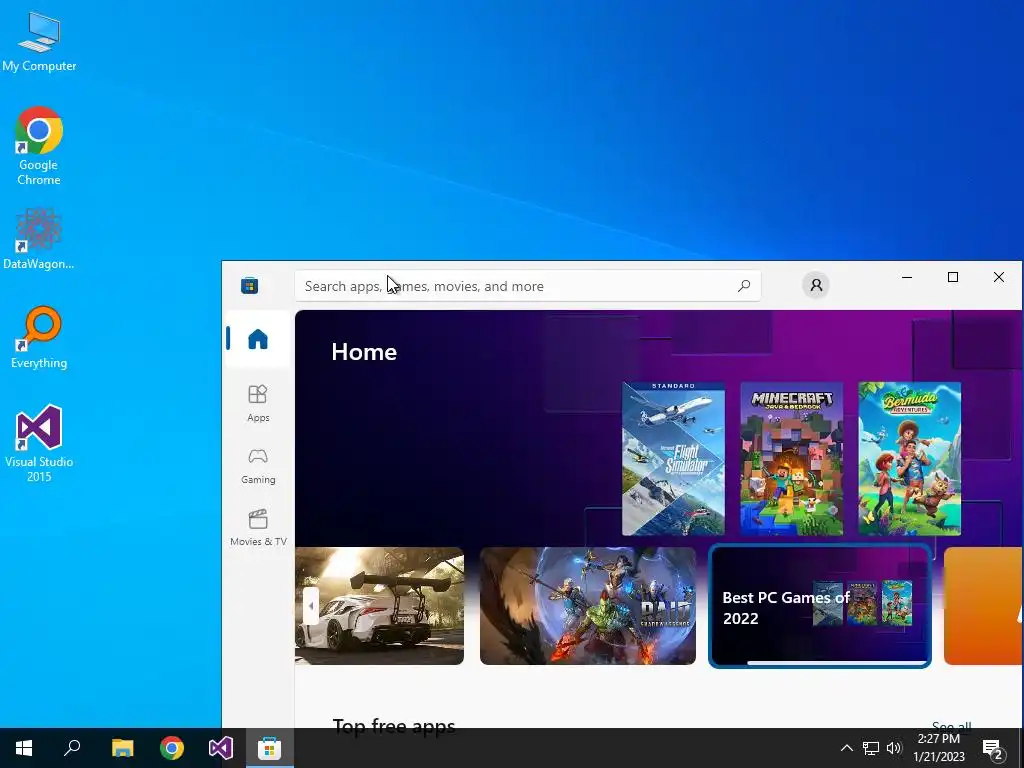This screenshot has height=768, width=1024.
Task: Click Microsoft Store taskbar icon
Action: tap(269, 748)
